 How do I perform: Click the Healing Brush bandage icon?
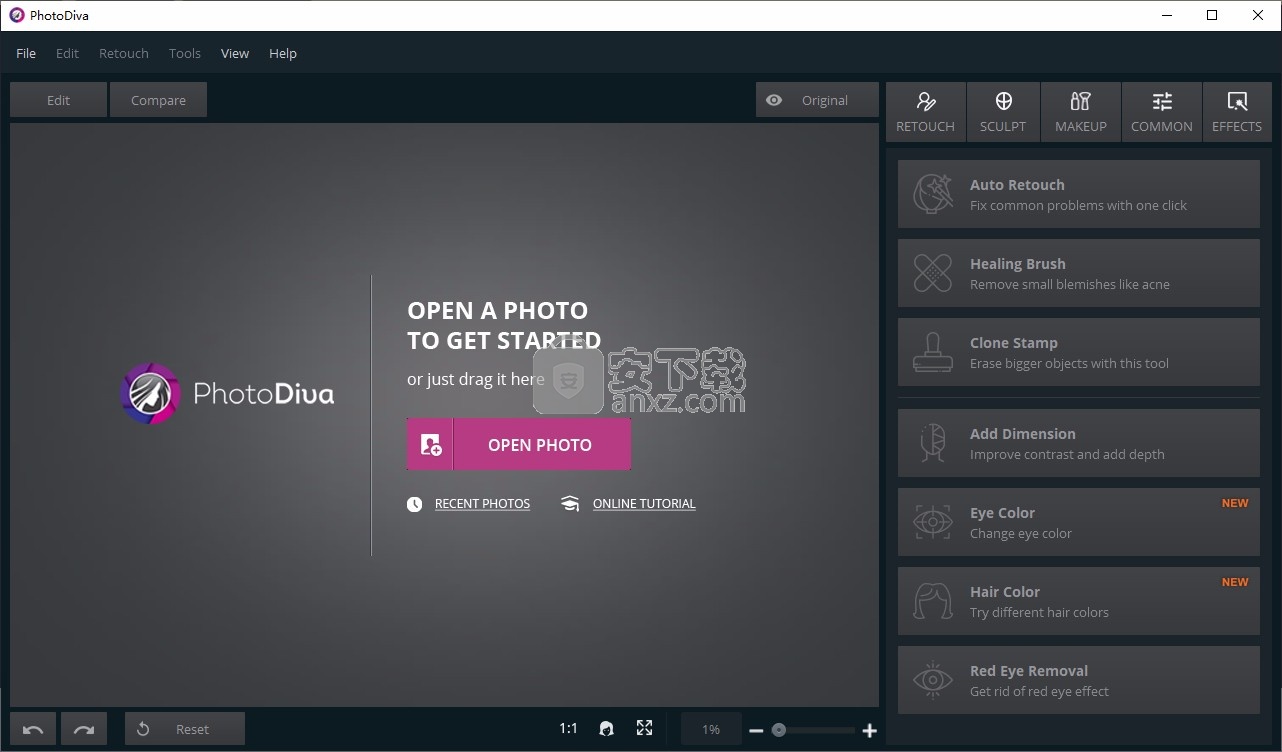(932, 273)
